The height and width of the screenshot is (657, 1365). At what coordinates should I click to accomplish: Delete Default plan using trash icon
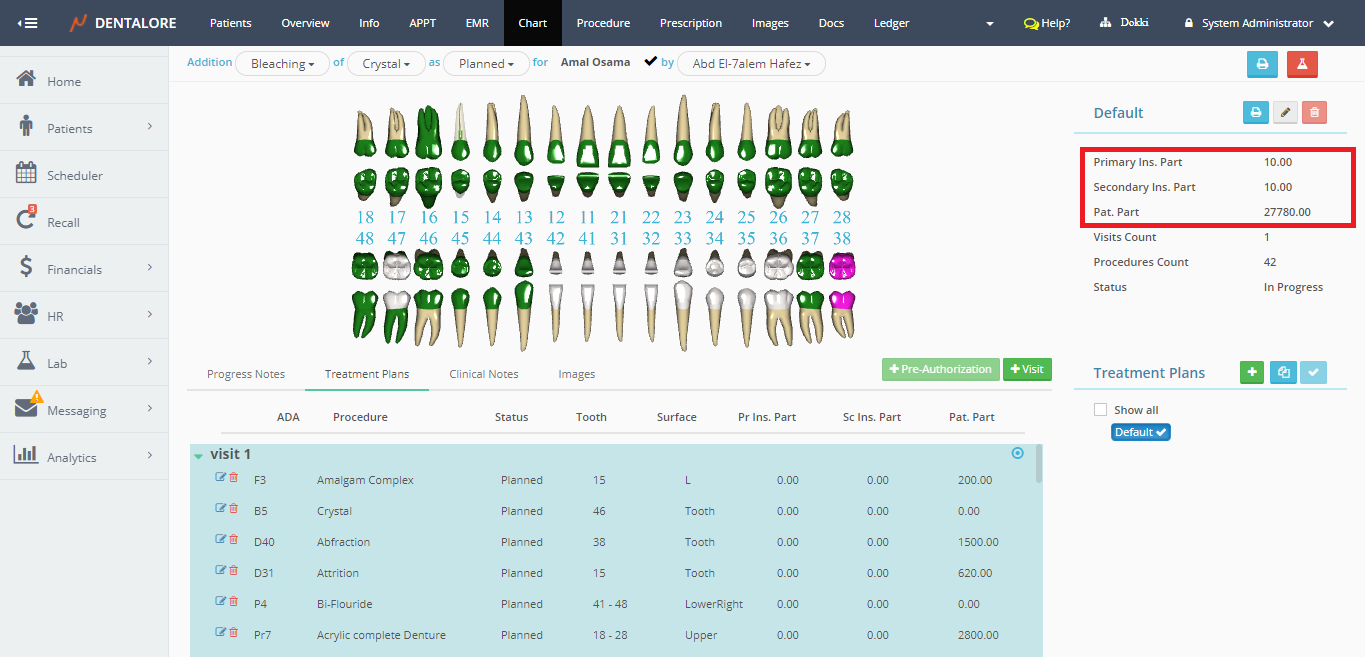(1315, 113)
